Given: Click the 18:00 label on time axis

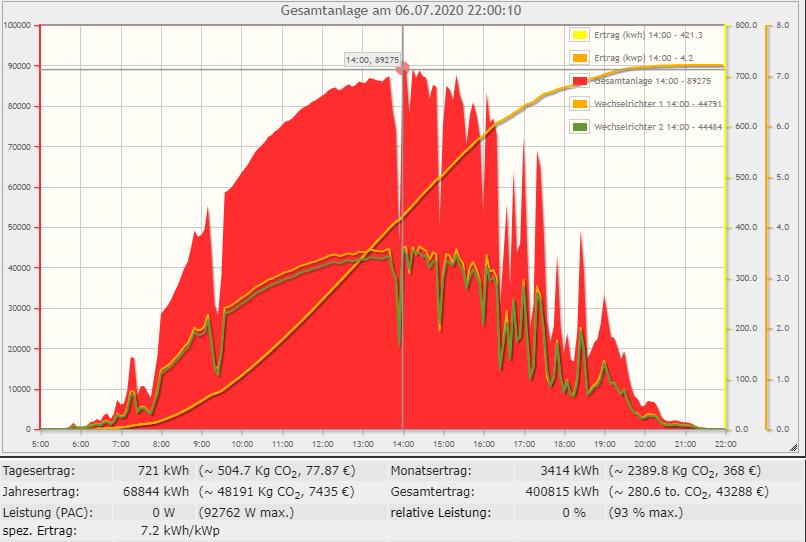Looking at the screenshot, I should [x=564, y=442].
